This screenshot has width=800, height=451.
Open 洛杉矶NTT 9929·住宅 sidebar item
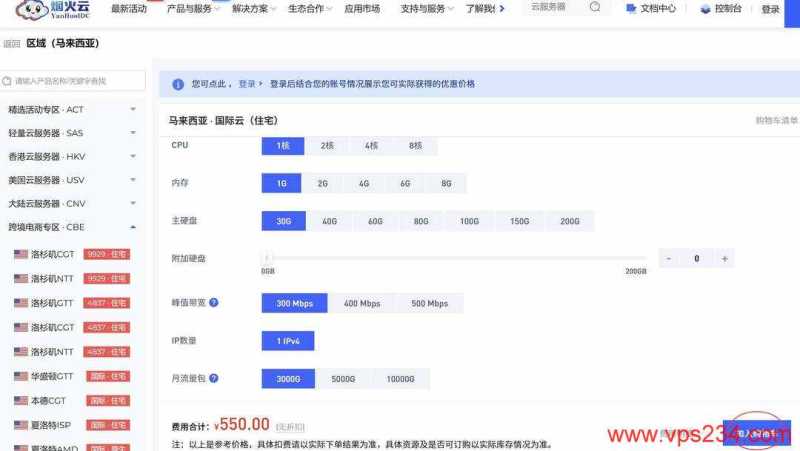72,279
